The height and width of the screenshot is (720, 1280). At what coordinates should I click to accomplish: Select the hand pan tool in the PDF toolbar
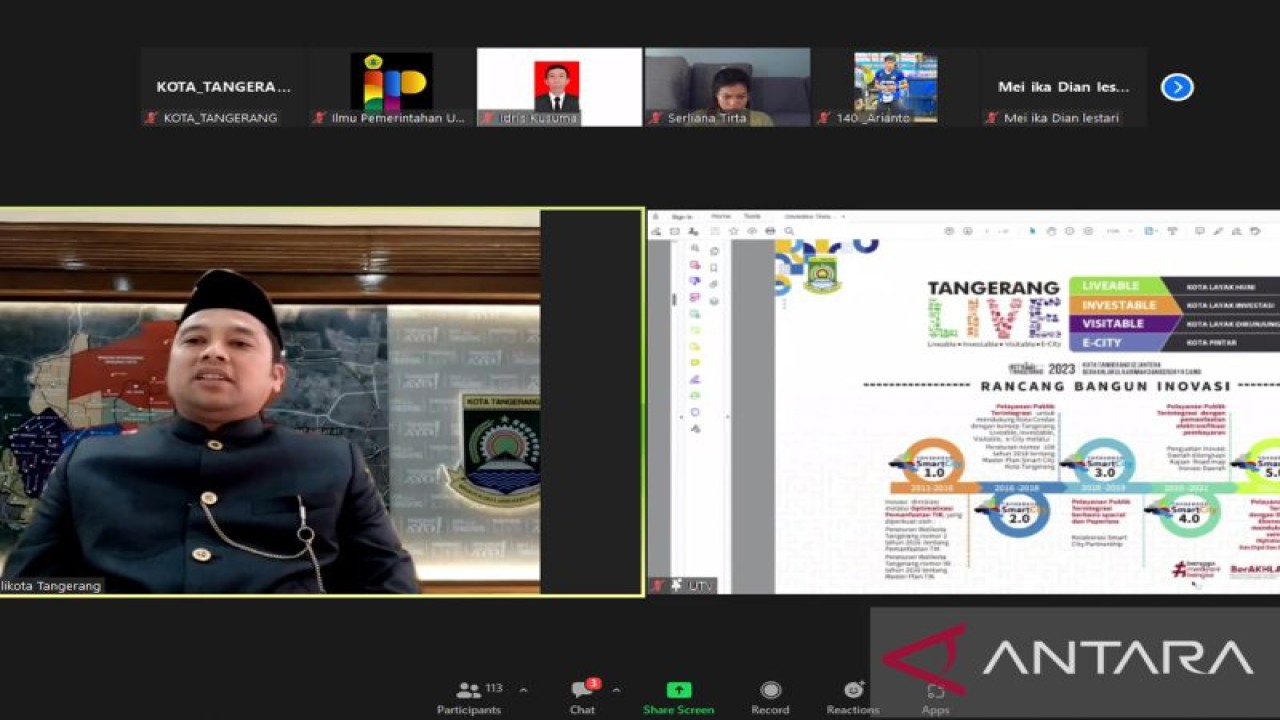point(1051,231)
